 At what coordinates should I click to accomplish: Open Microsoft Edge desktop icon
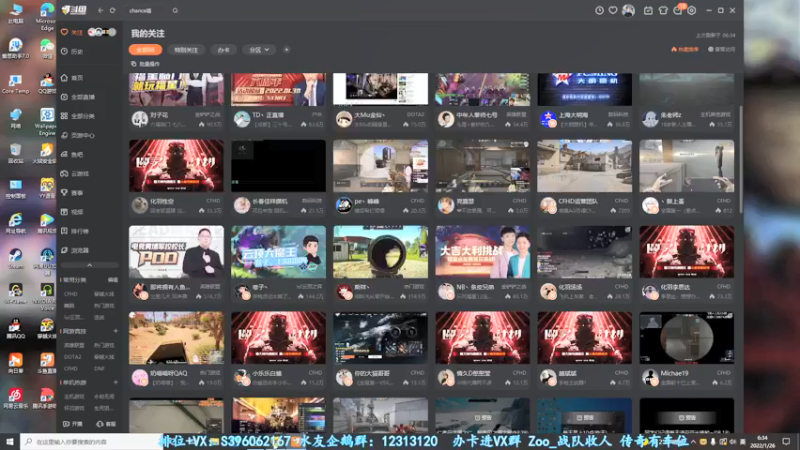point(46,16)
